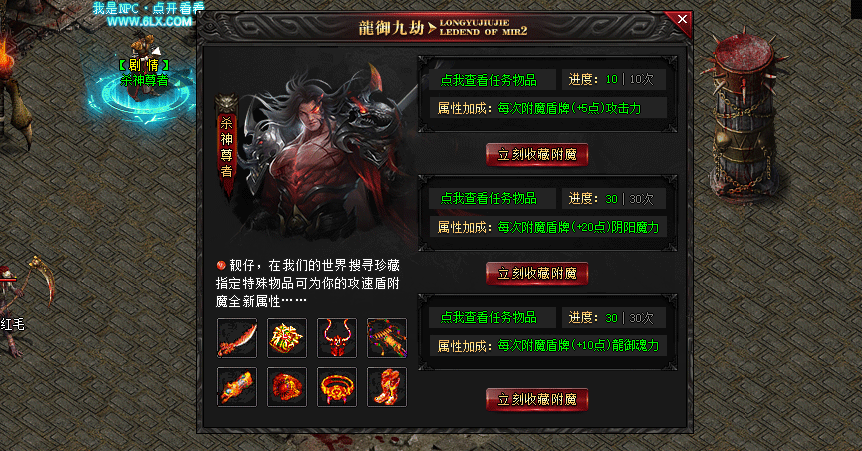Open second 点我查看任务物品 link
This screenshot has height=451, width=862.
pyautogui.click(x=489, y=199)
